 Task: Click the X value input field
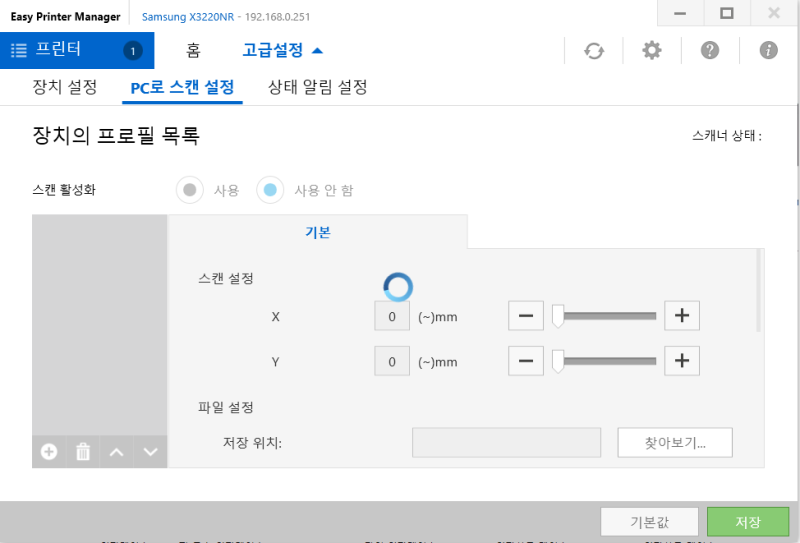pyautogui.click(x=392, y=316)
